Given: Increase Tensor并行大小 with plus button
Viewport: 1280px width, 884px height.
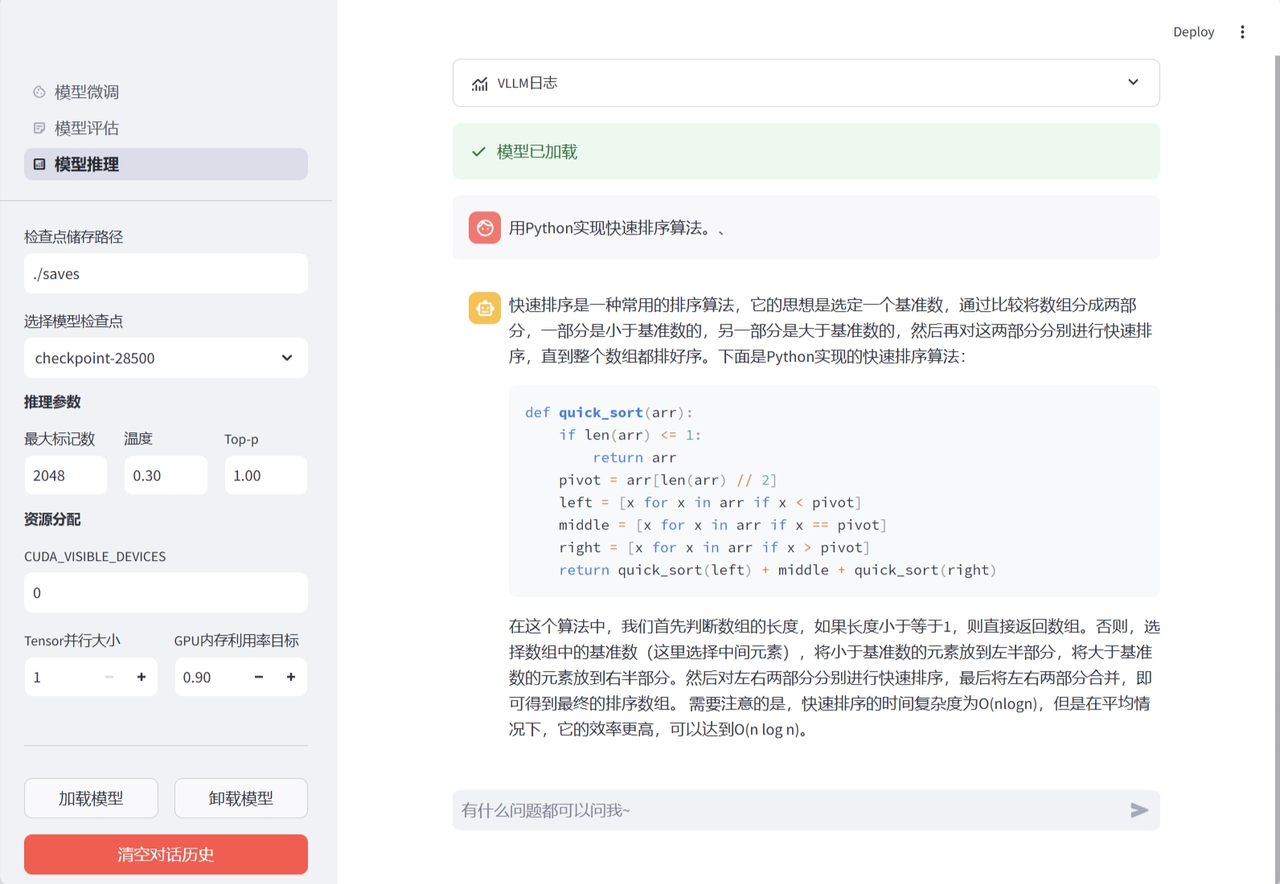Looking at the screenshot, I should pyautogui.click(x=141, y=677).
